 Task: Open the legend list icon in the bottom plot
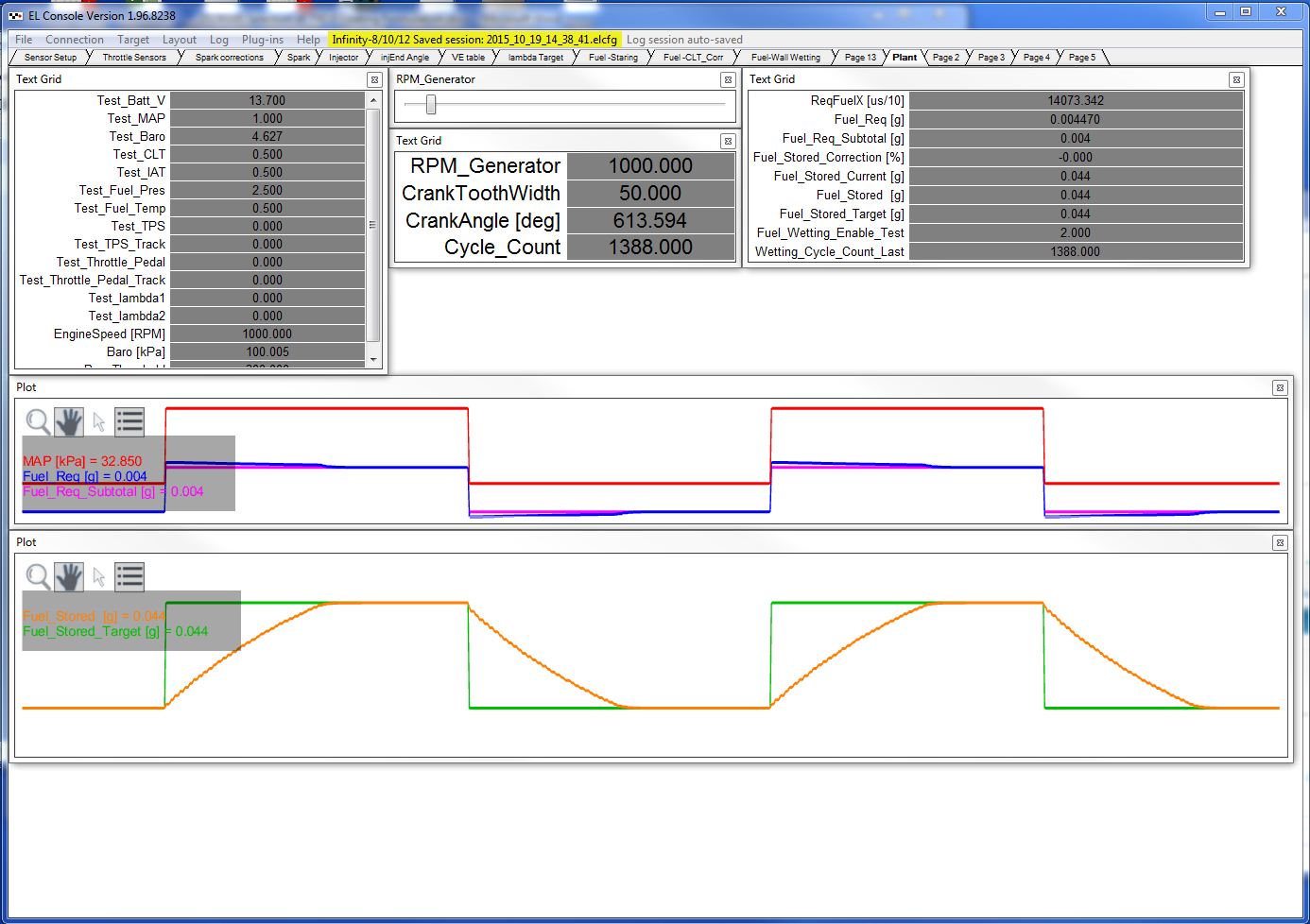(x=129, y=576)
